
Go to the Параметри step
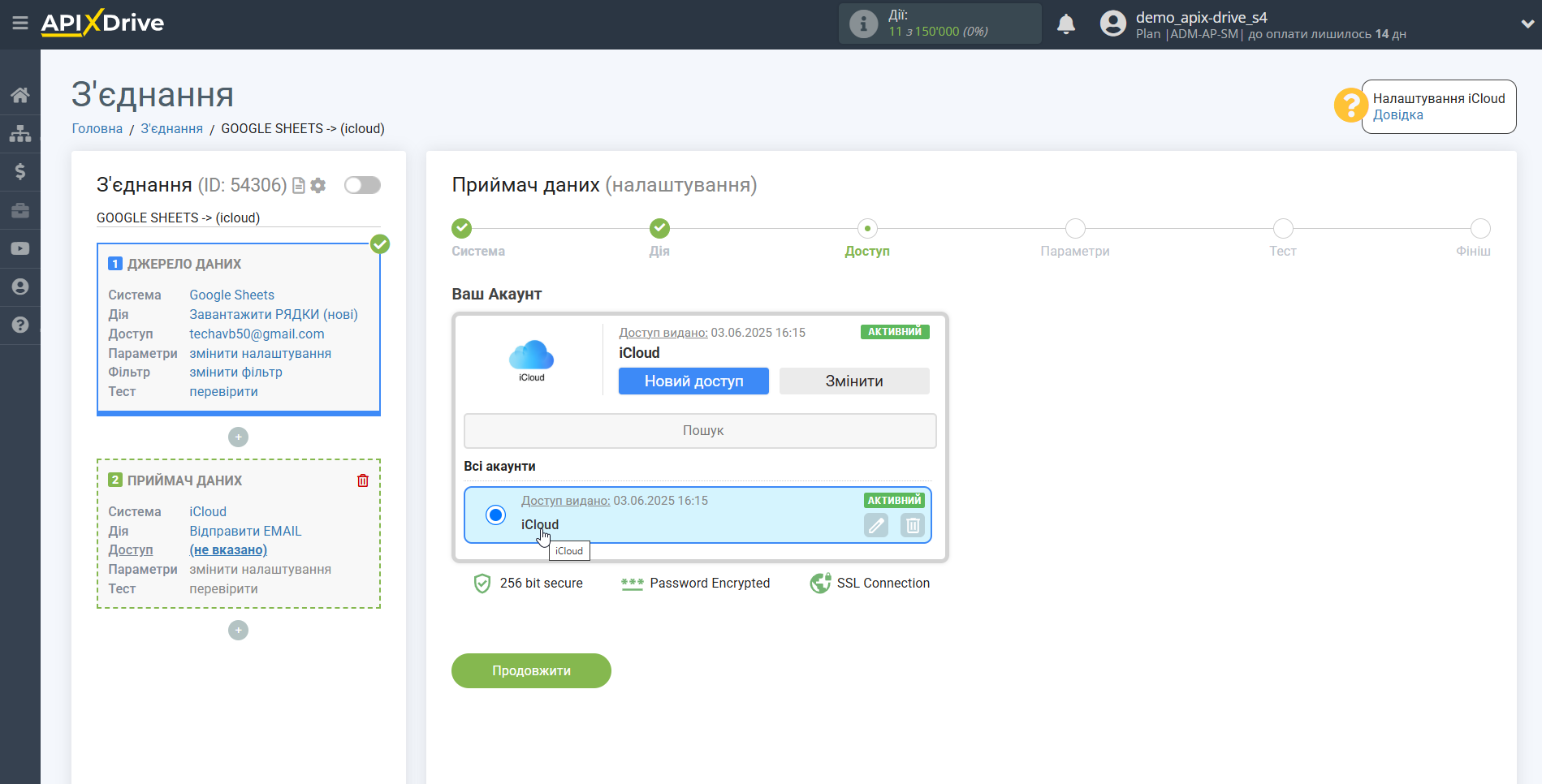pyautogui.click(x=1075, y=229)
